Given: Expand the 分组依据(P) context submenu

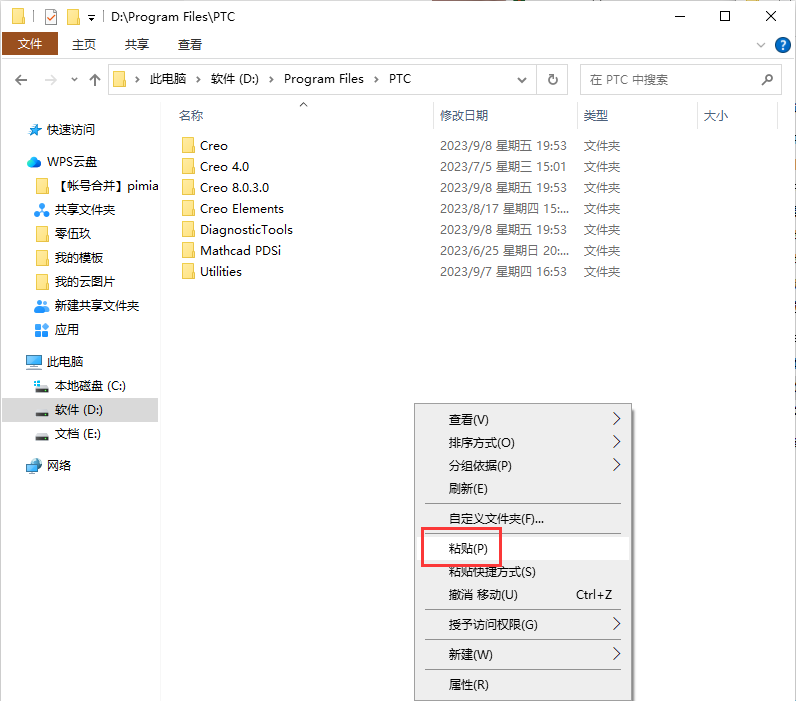Looking at the screenshot, I should (x=523, y=465).
